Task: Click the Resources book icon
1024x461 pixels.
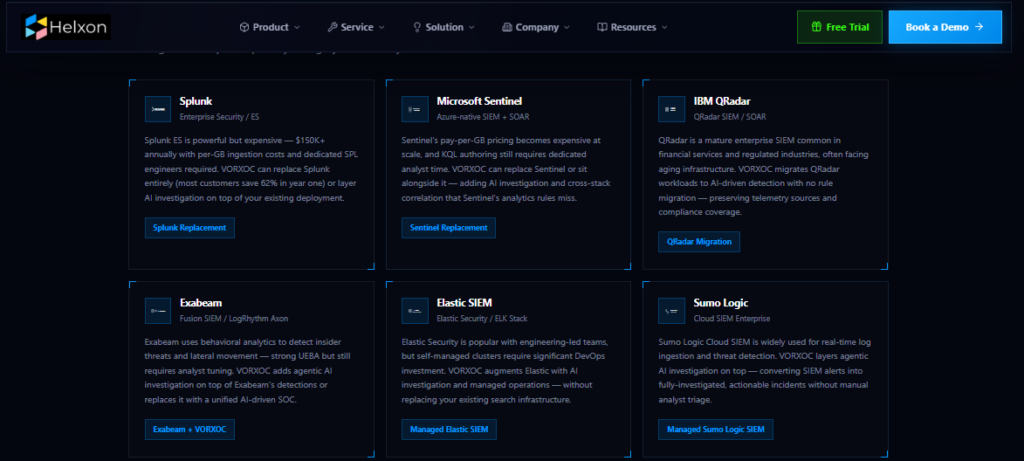Action: 602,27
